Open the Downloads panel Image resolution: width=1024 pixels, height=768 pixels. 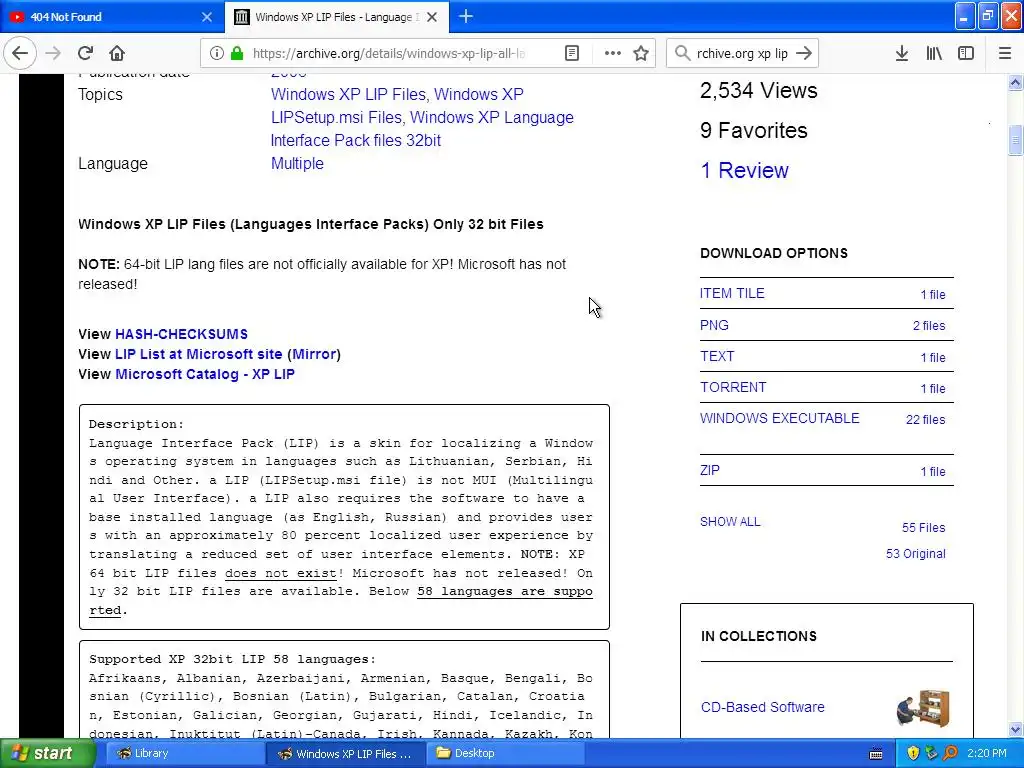tap(901, 53)
